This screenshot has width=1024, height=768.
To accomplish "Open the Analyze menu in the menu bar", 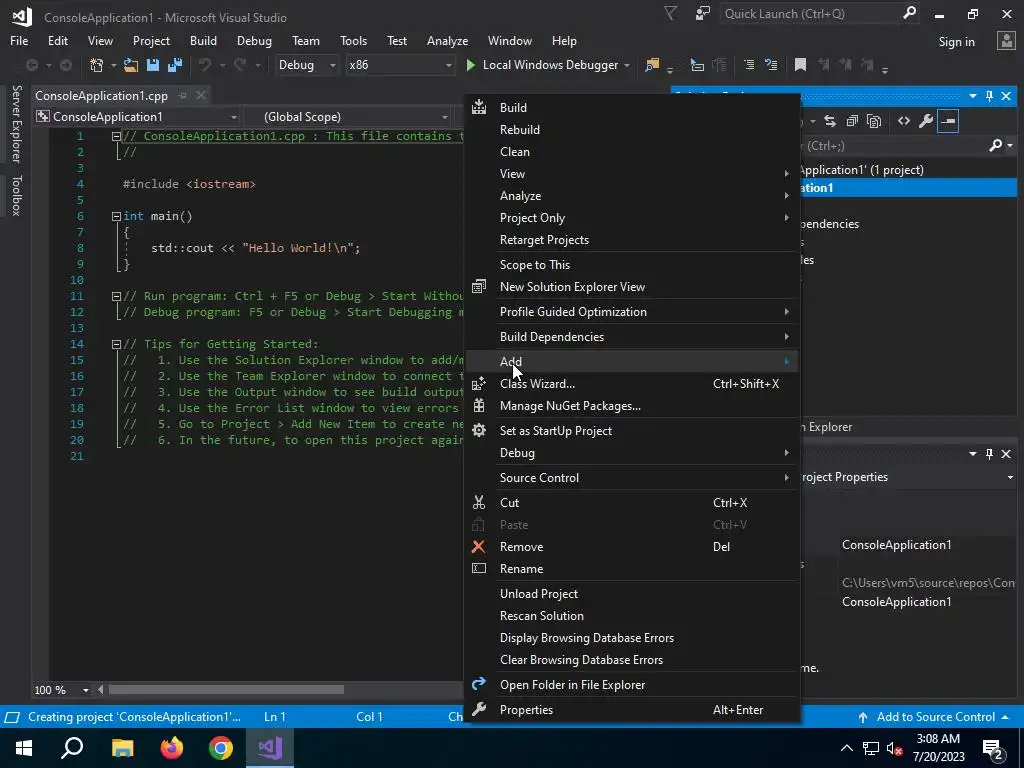I will pos(447,40).
